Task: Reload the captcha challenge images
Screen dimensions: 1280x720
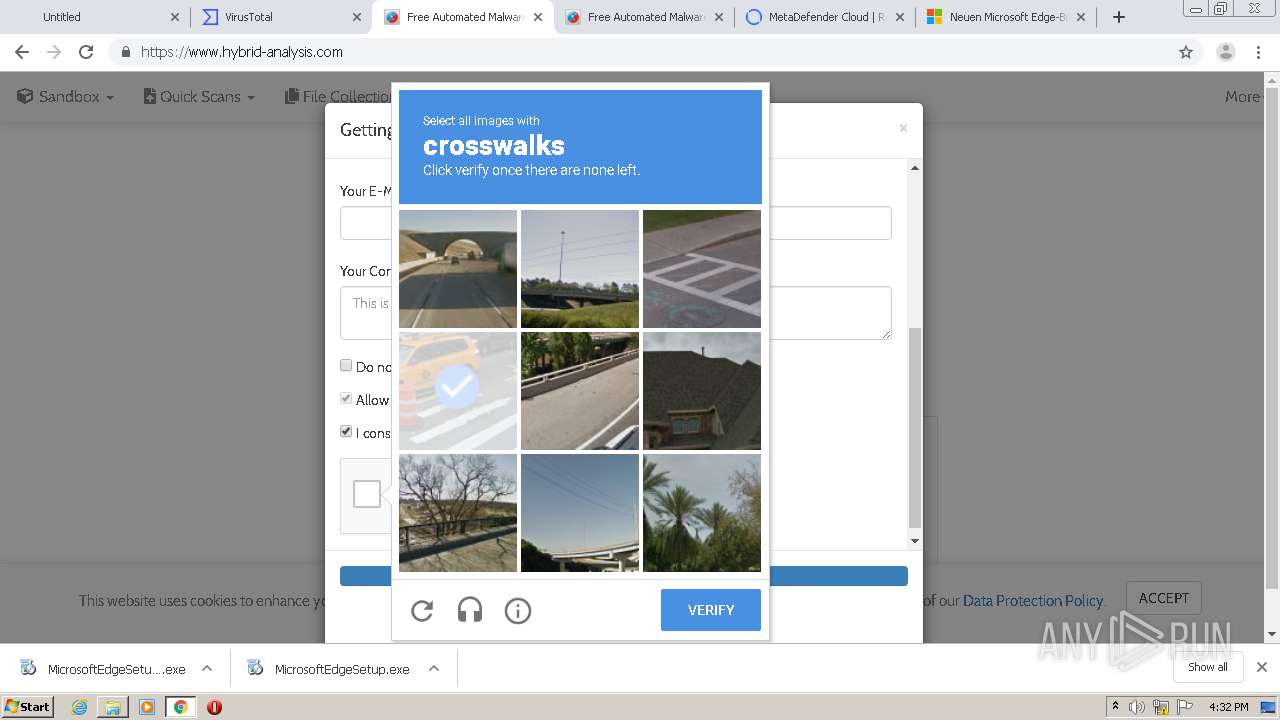Action: point(422,610)
